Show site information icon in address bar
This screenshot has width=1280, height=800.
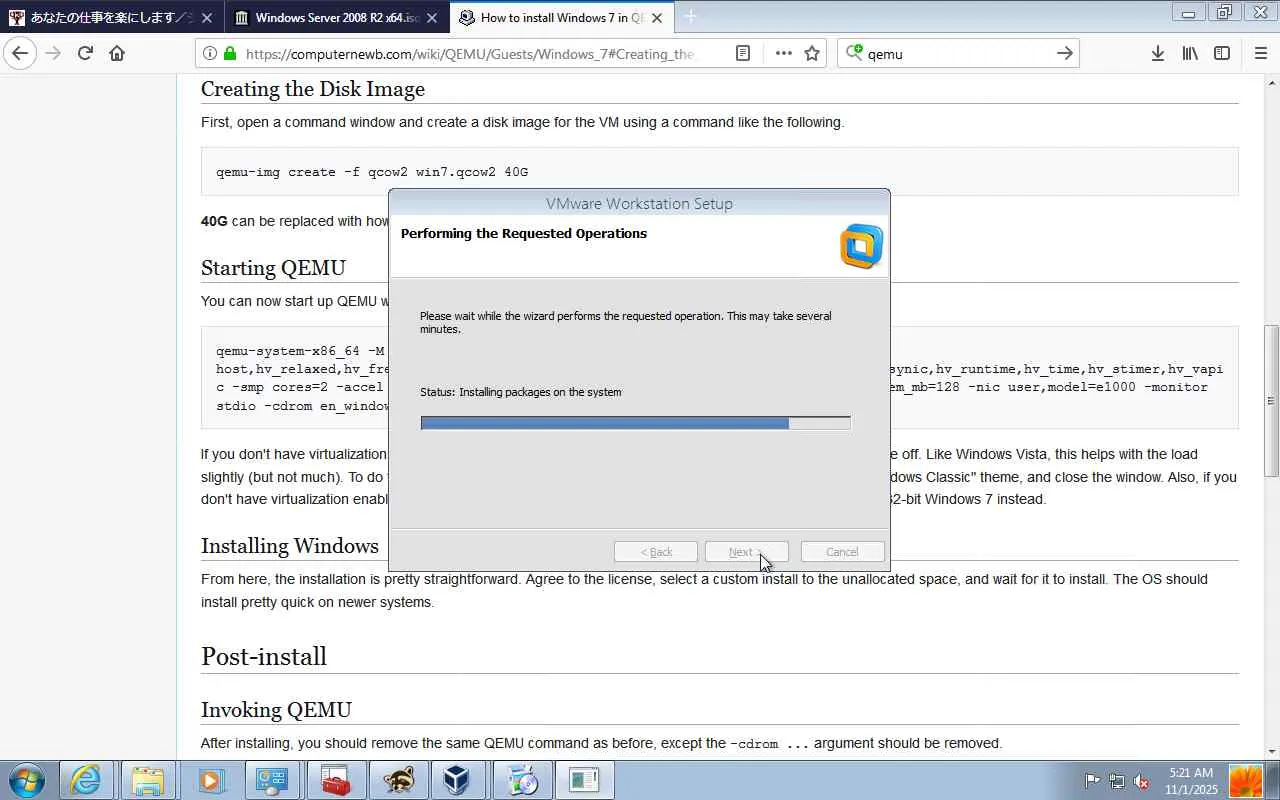point(209,54)
